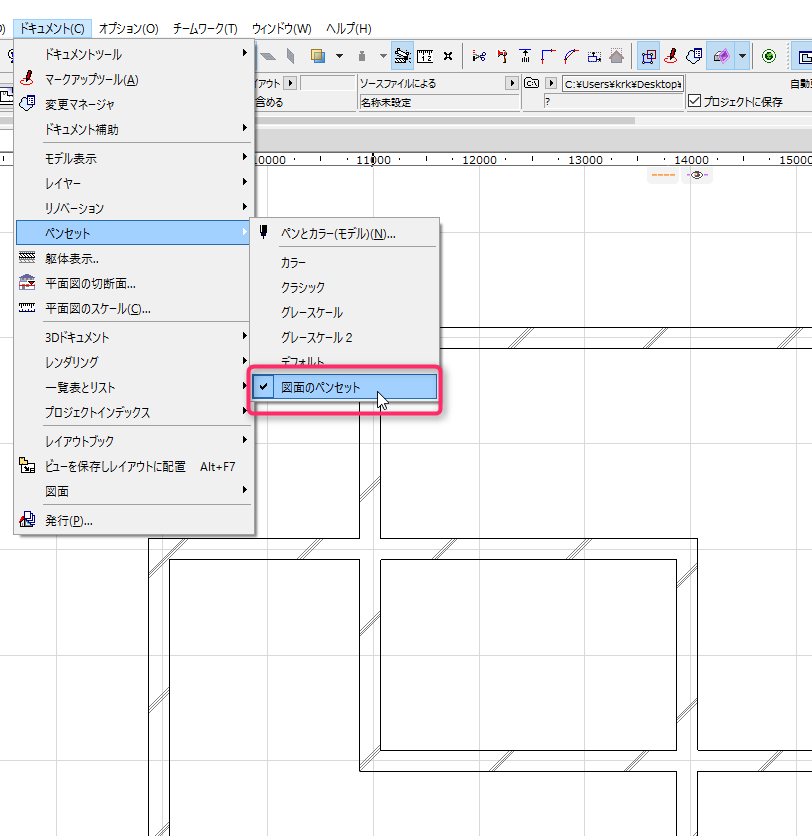The width and height of the screenshot is (812, 836).
Task: Expand the プロジェクトインデックス submenu
Action: coord(133,412)
